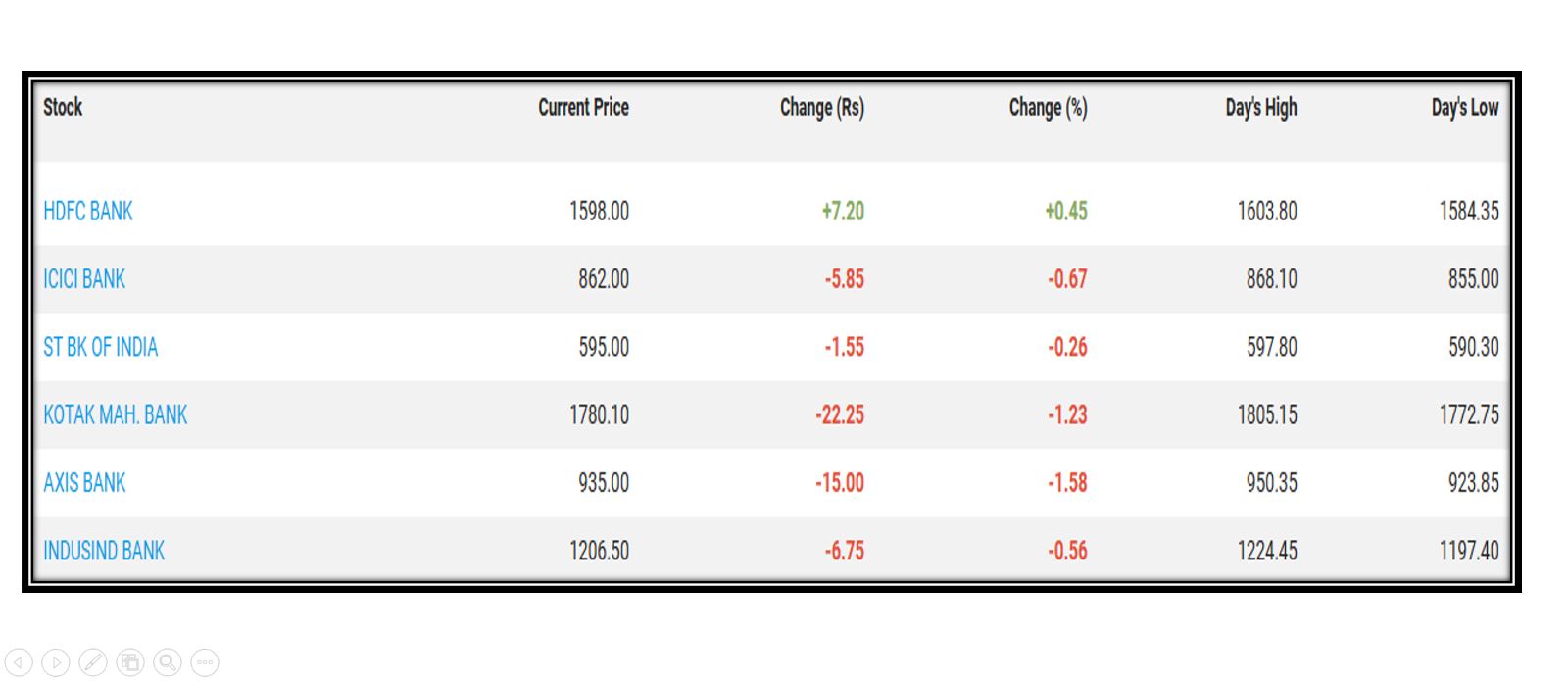Click the Current Price column header
Viewport: 1568px width, 681px height.
pos(583,107)
